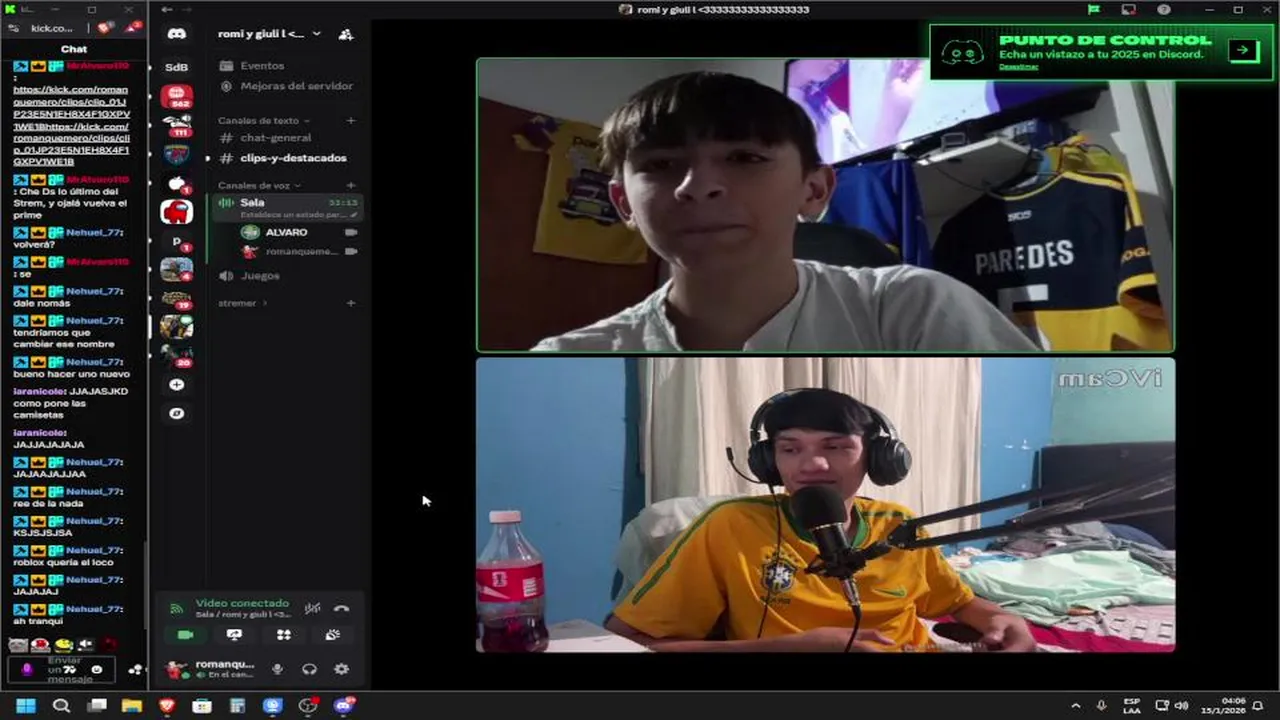The image size is (1280, 720).
Task: Focus the iVCam webcam video tile
Action: pyautogui.click(x=825, y=505)
